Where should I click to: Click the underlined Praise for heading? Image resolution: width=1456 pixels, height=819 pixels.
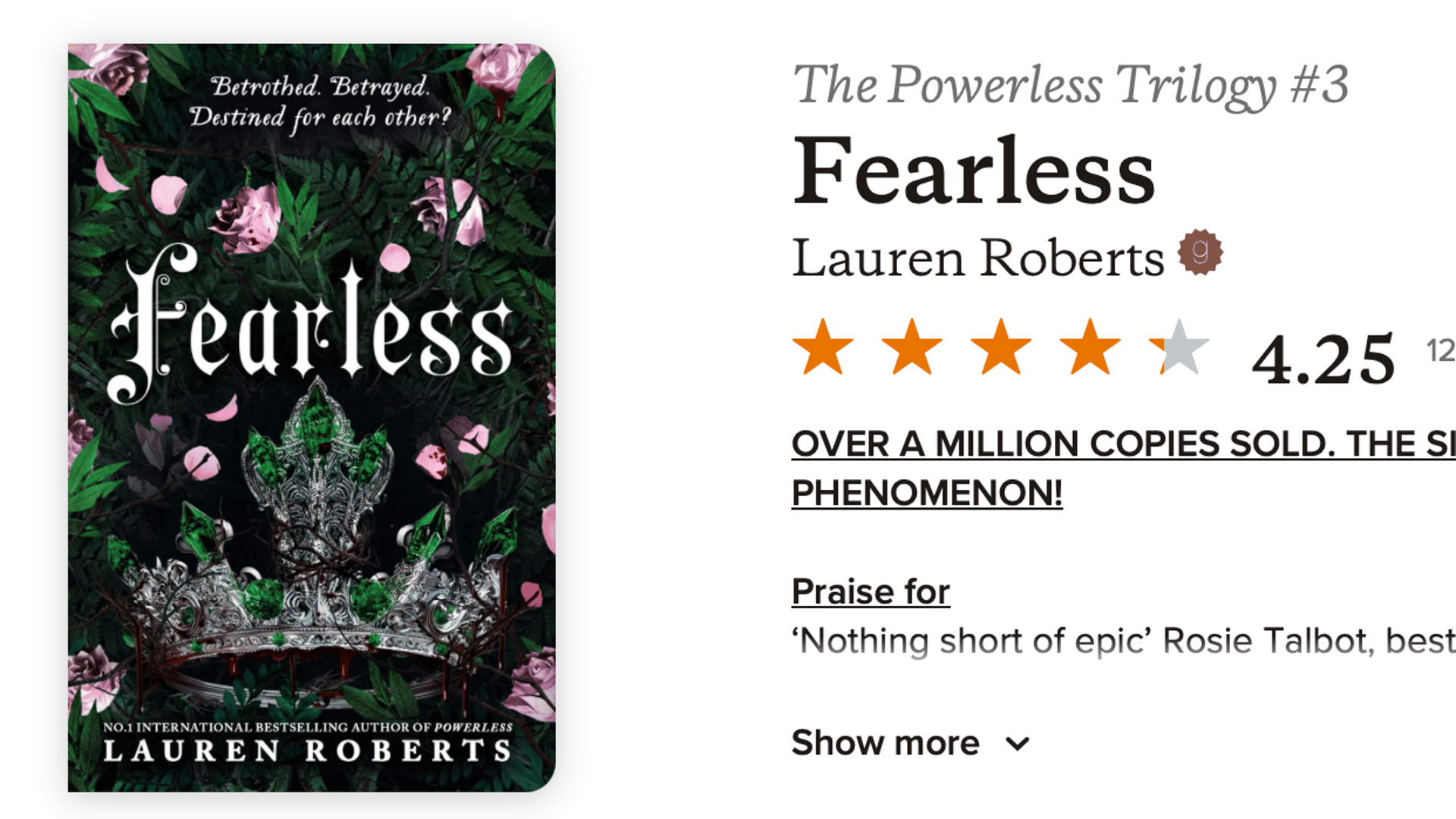[x=871, y=591]
